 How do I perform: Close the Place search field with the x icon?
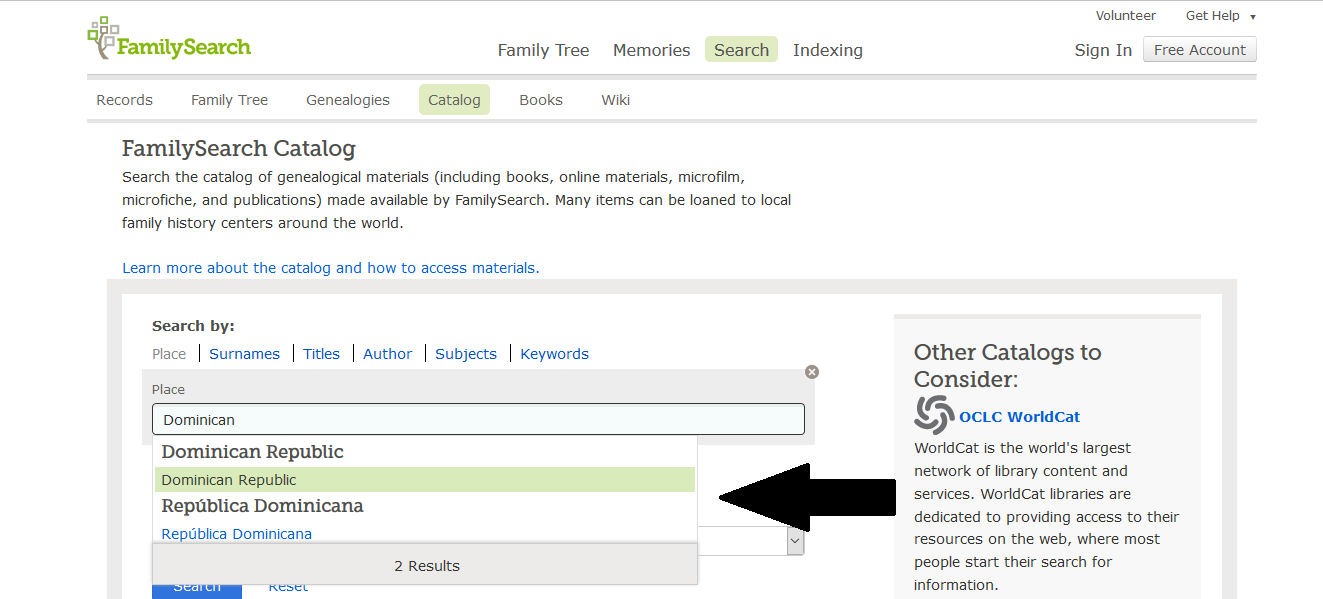click(812, 372)
